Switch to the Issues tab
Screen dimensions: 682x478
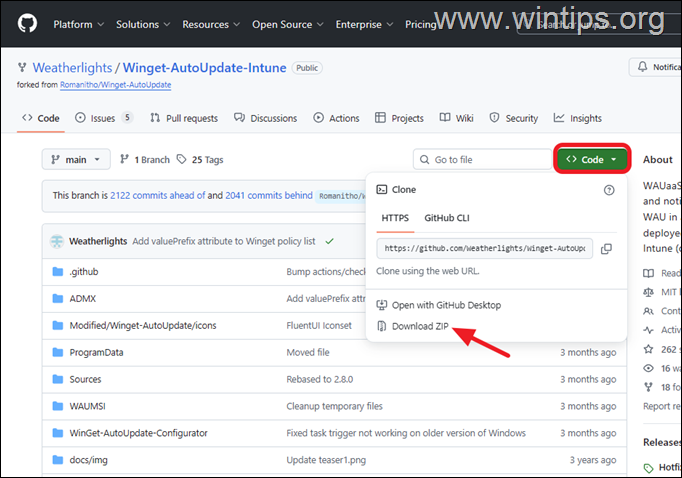click(x=103, y=118)
